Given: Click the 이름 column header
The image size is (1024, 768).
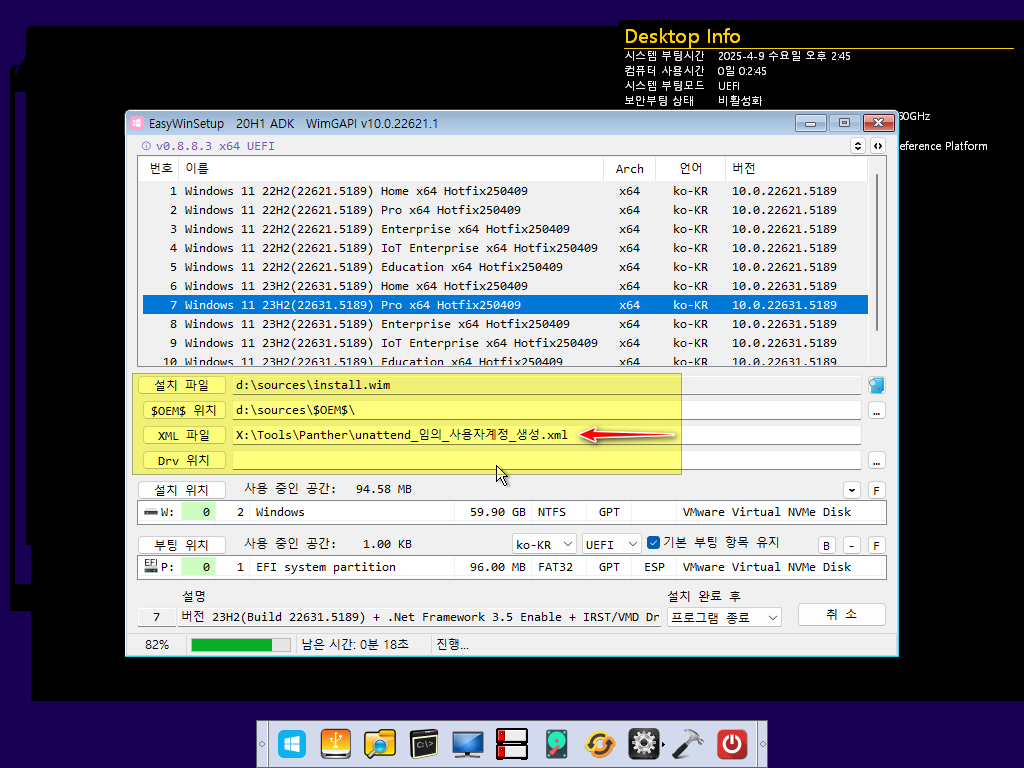Looking at the screenshot, I should pos(391,168).
